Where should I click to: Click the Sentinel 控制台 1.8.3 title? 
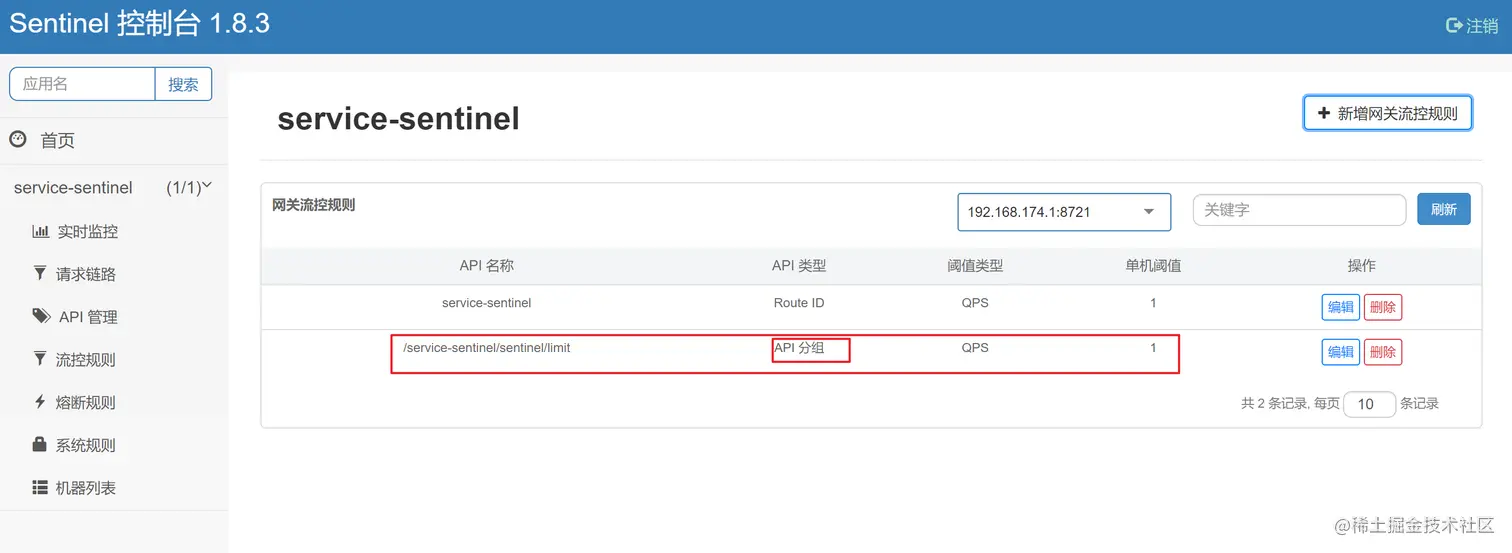(139, 24)
